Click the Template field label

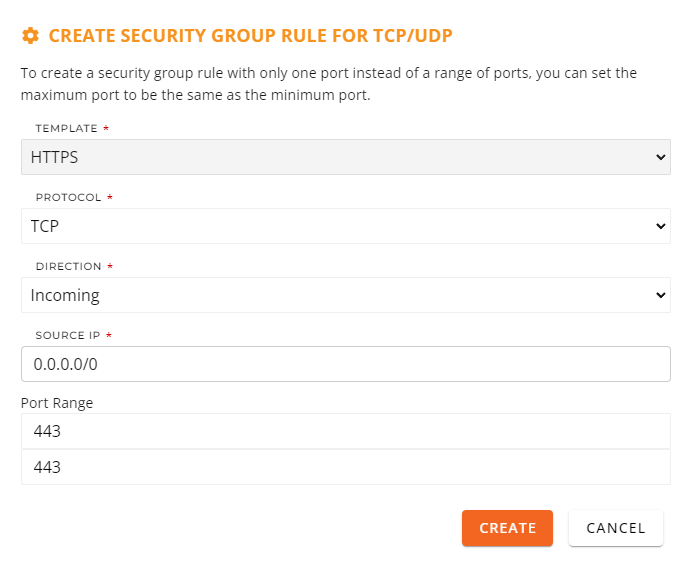coord(66,129)
